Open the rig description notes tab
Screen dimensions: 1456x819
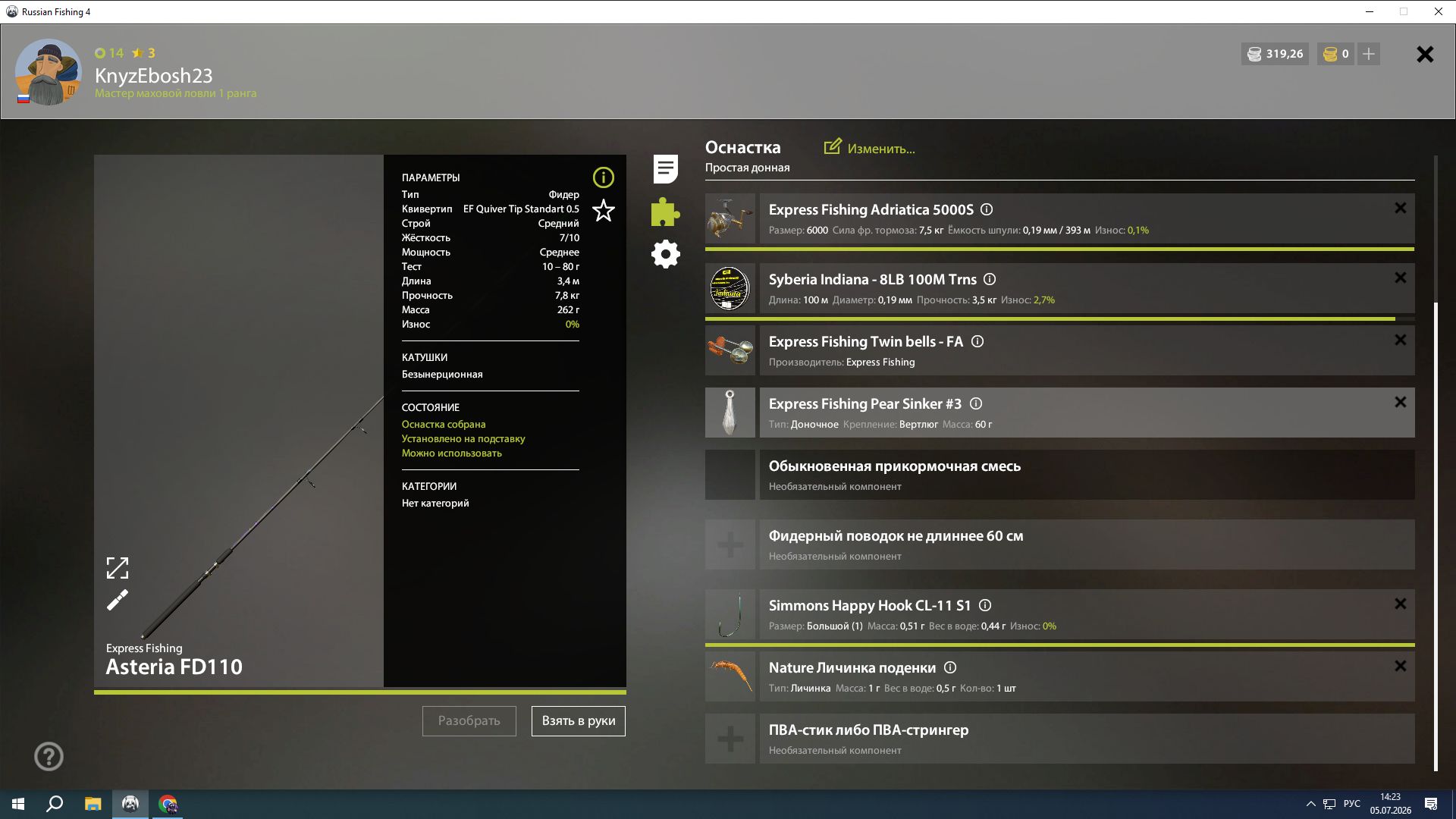coord(665,169)
